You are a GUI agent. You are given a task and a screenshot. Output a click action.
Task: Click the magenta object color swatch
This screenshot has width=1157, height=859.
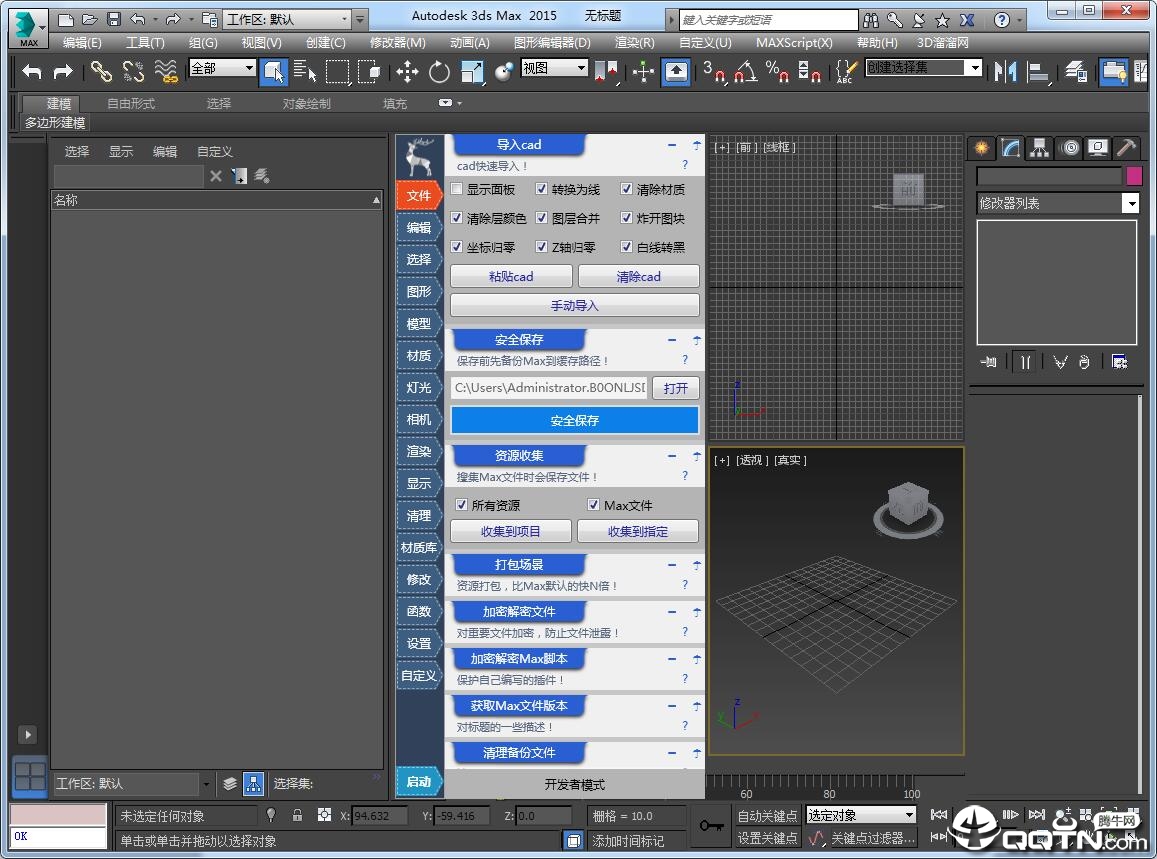(x=1134, y=176)
